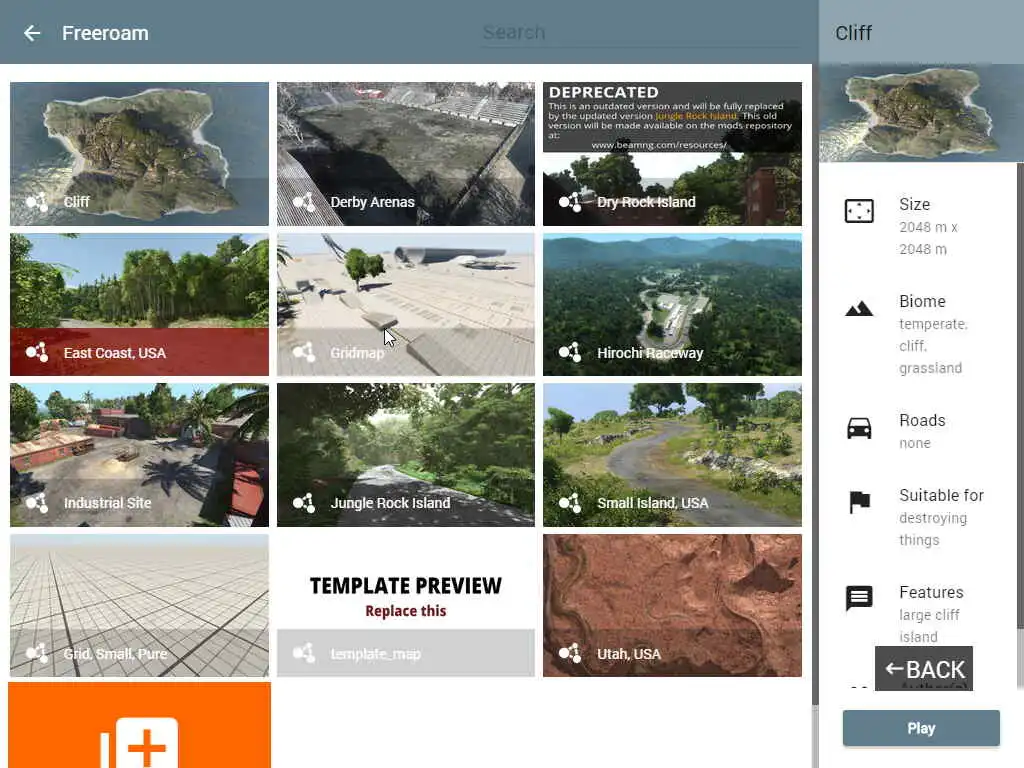This screenshot has height=768, width=1024.
Task: Click the Cliff title in the details panel
Action: pos(854,33)
